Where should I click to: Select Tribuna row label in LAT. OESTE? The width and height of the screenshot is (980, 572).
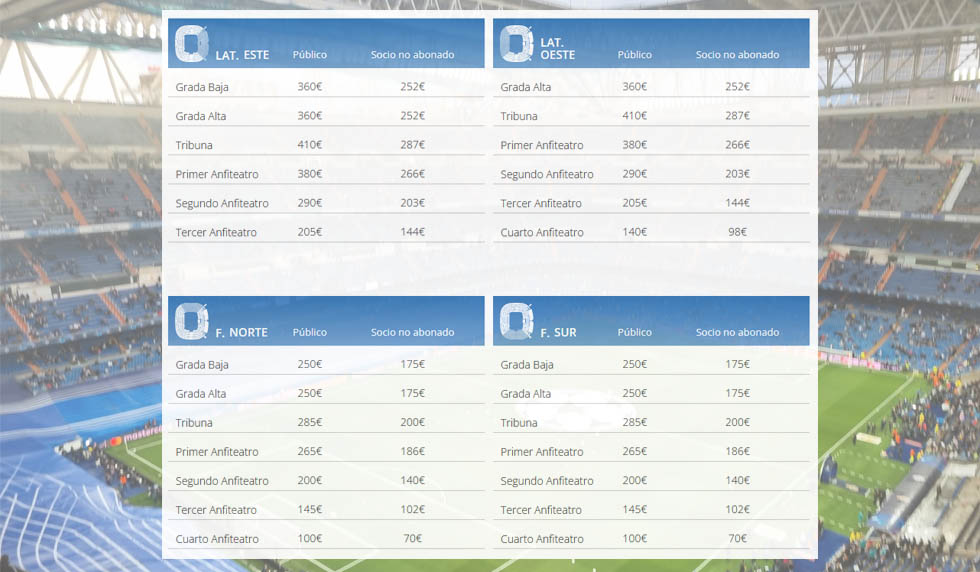(519, 116)
